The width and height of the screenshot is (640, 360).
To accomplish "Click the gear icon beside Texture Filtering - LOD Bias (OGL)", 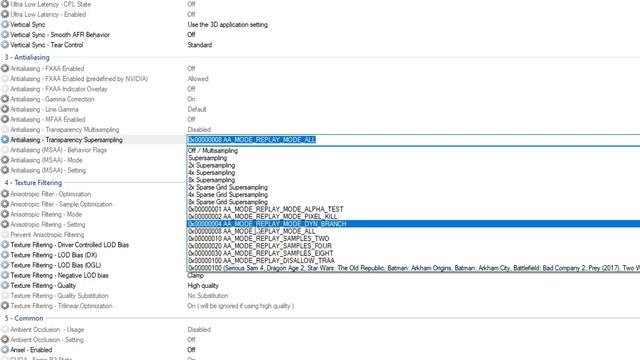I will (x=5, y=265).
